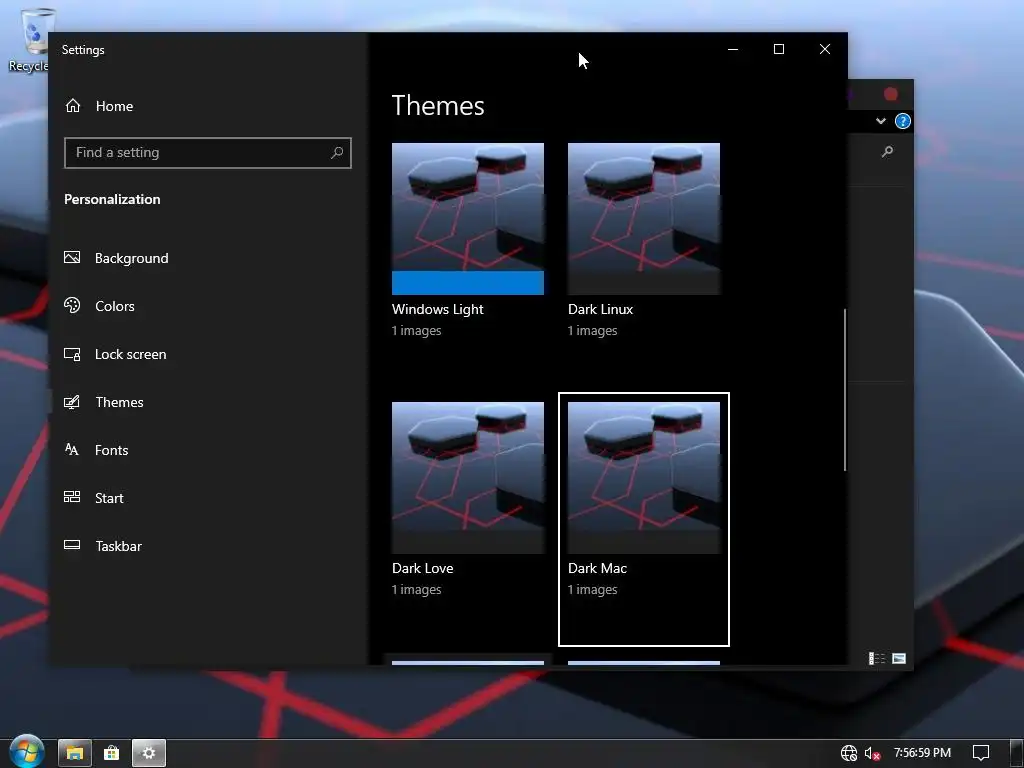Click the Settings gear taskbar button

(149, 753)
